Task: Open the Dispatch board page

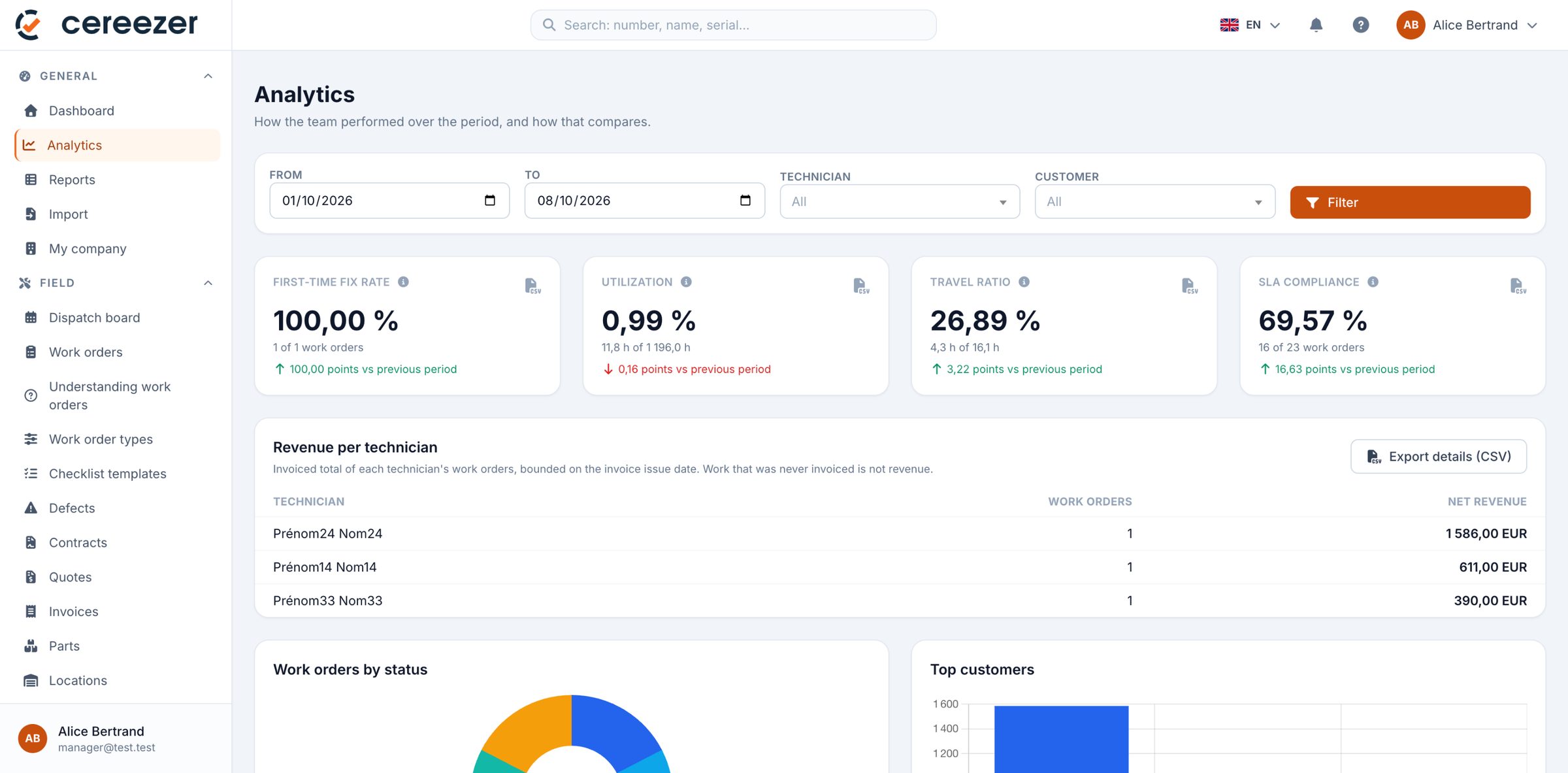Action: point(117,318)
